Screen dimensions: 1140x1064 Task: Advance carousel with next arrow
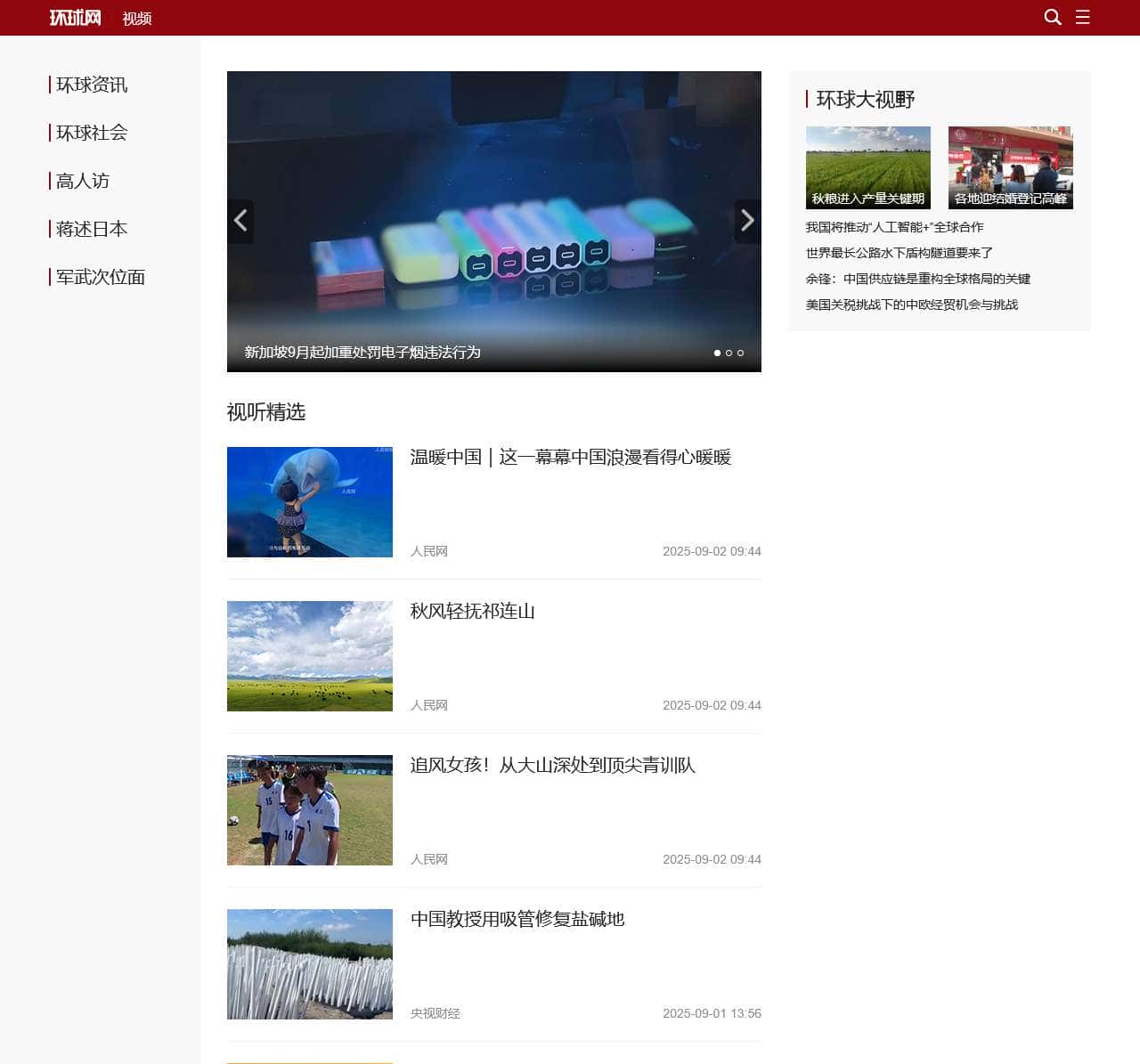click(x=747, y=221)
